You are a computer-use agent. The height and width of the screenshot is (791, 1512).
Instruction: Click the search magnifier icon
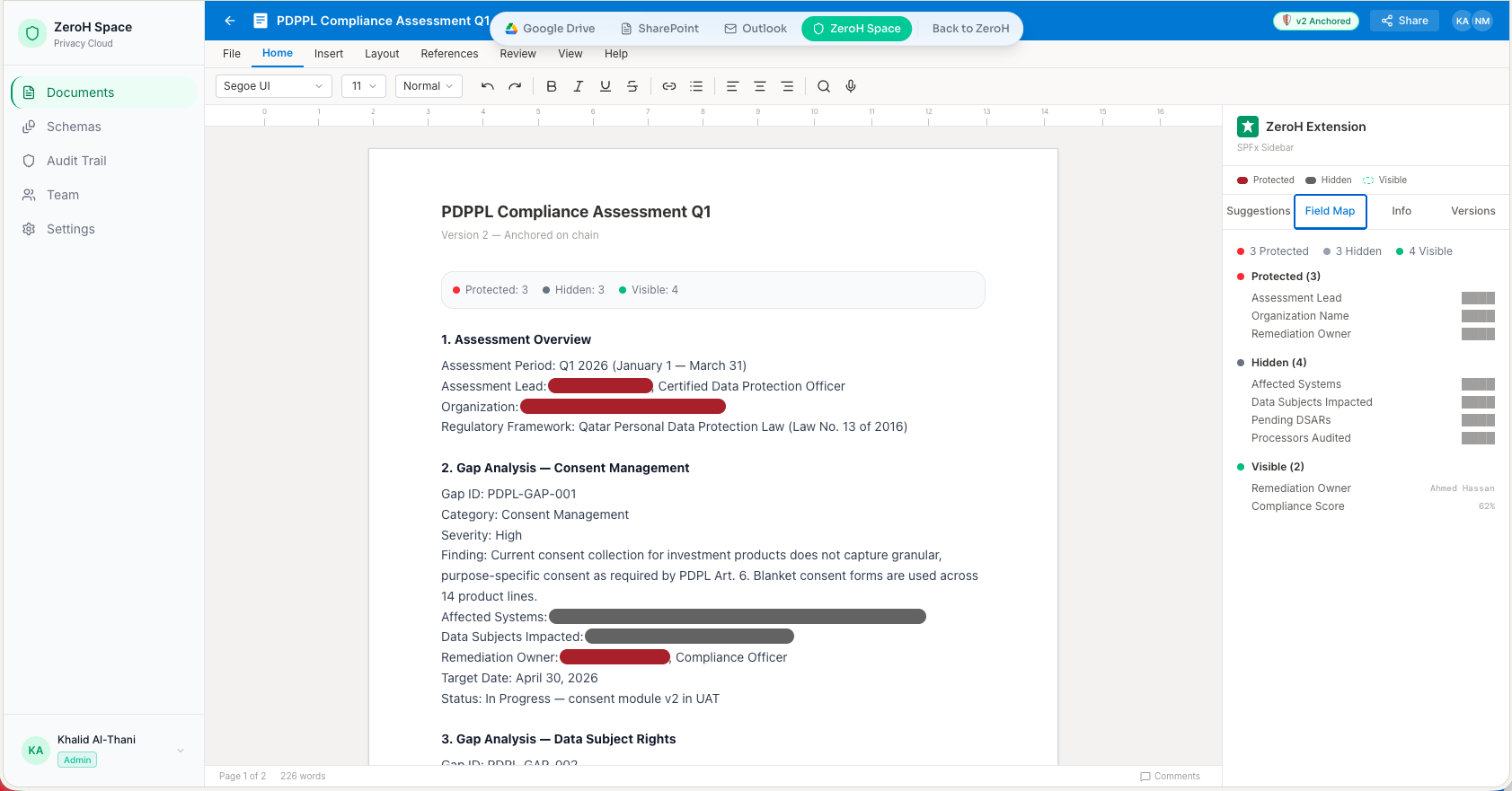coord(824,86)
